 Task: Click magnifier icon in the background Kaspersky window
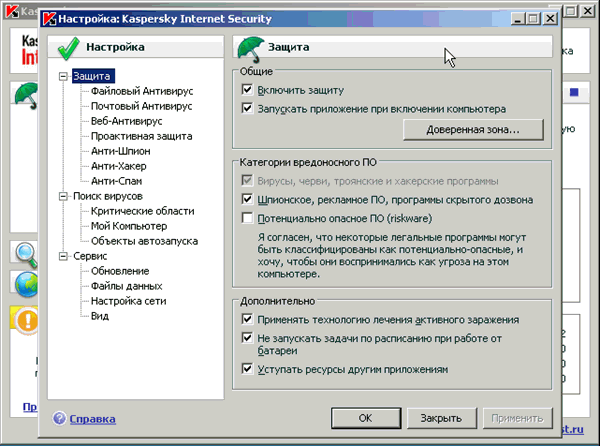(26, 254)
